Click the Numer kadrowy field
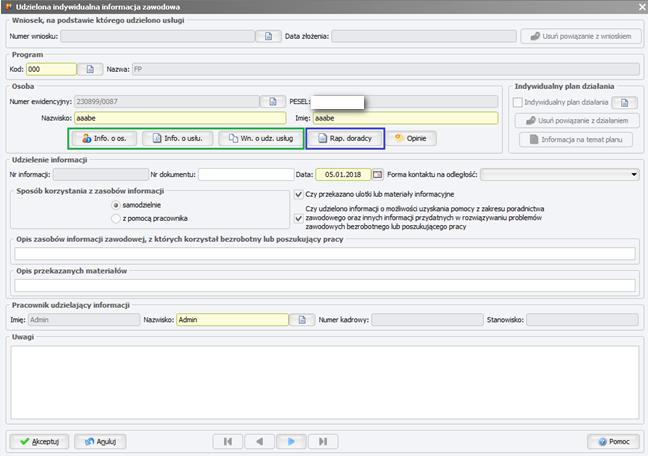Viewport: 648px width, 456px height. [427, 320]
